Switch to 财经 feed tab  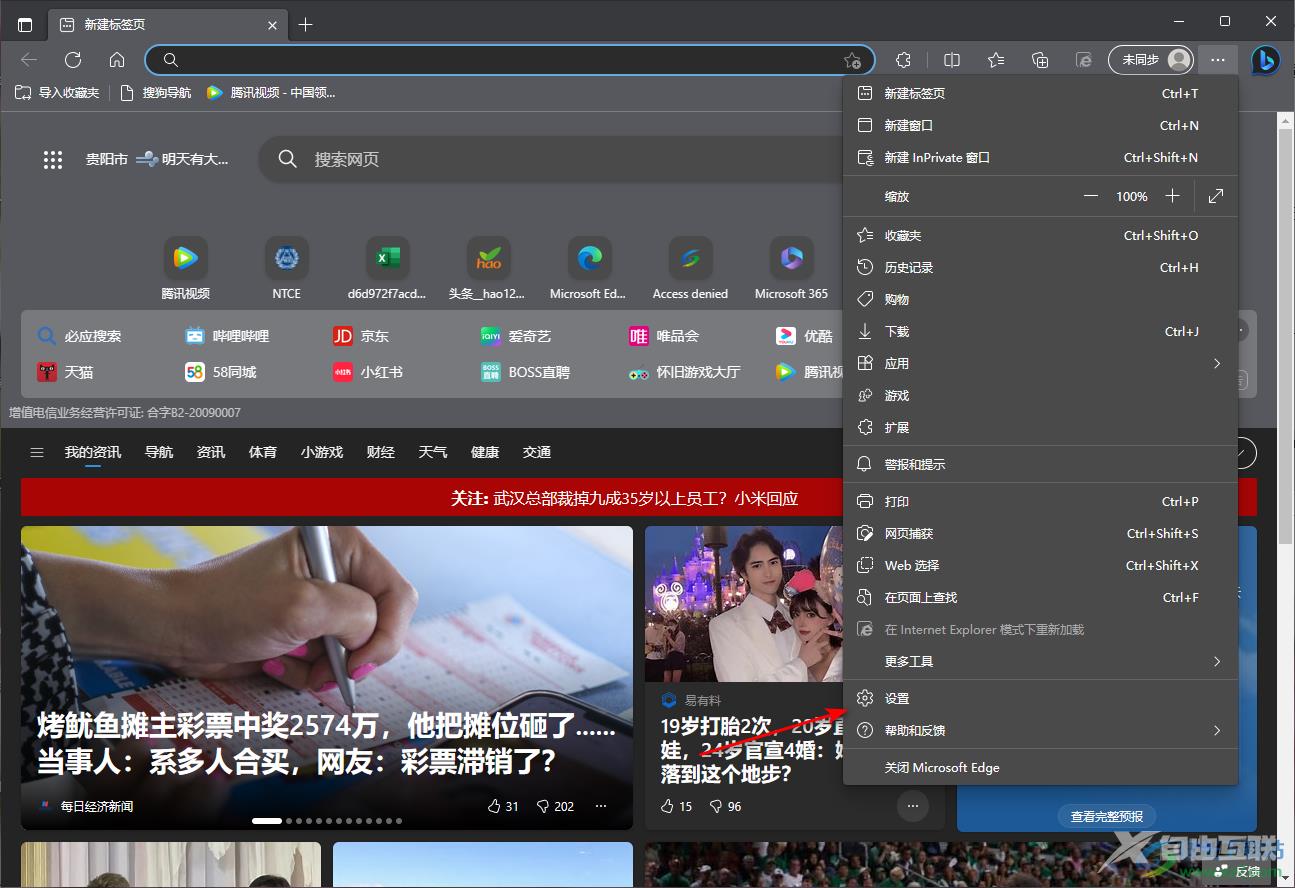coord(381,452)
